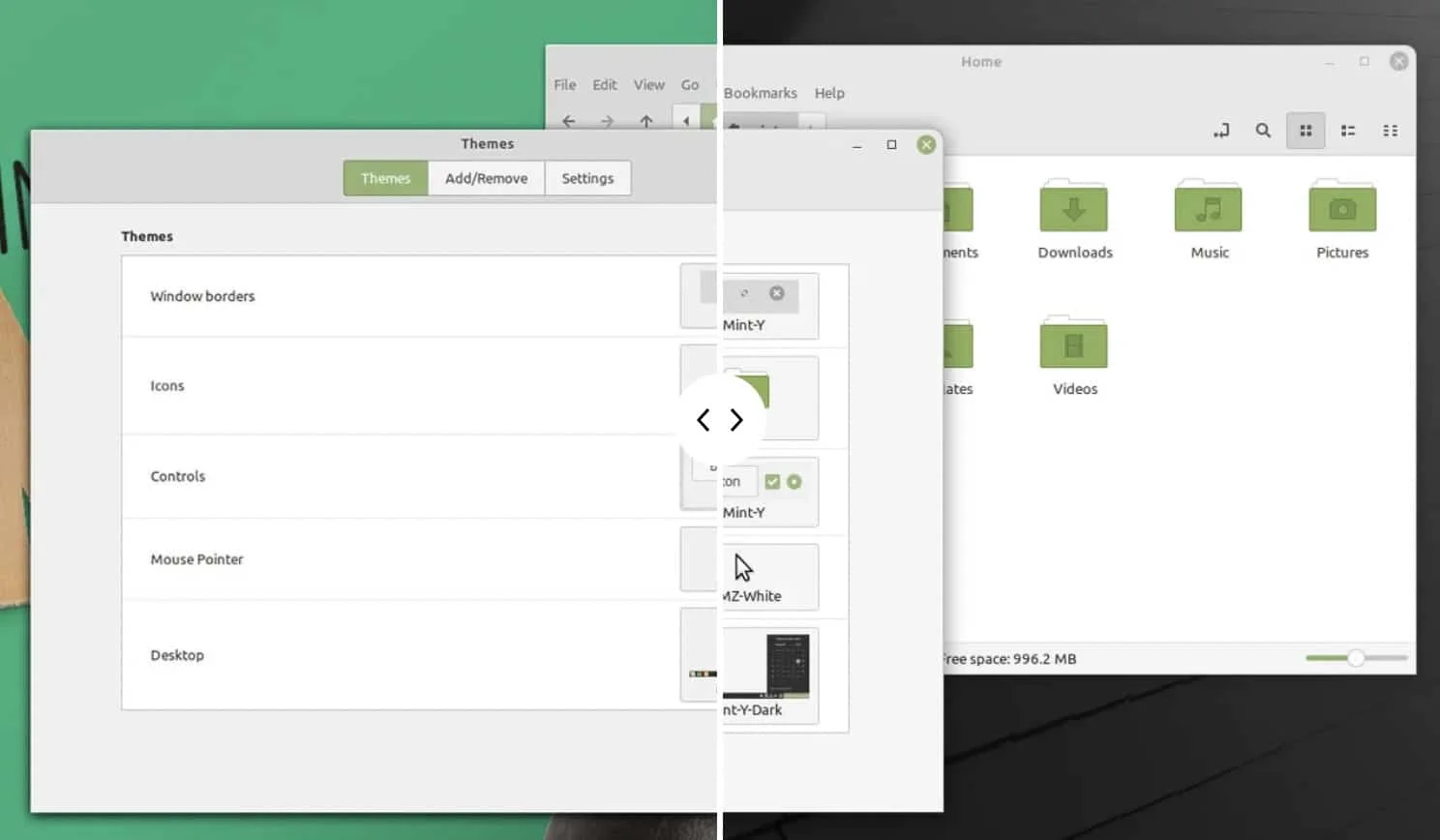Open the Help menu
The image size is (1440, 840).
[x=829, y=93]
